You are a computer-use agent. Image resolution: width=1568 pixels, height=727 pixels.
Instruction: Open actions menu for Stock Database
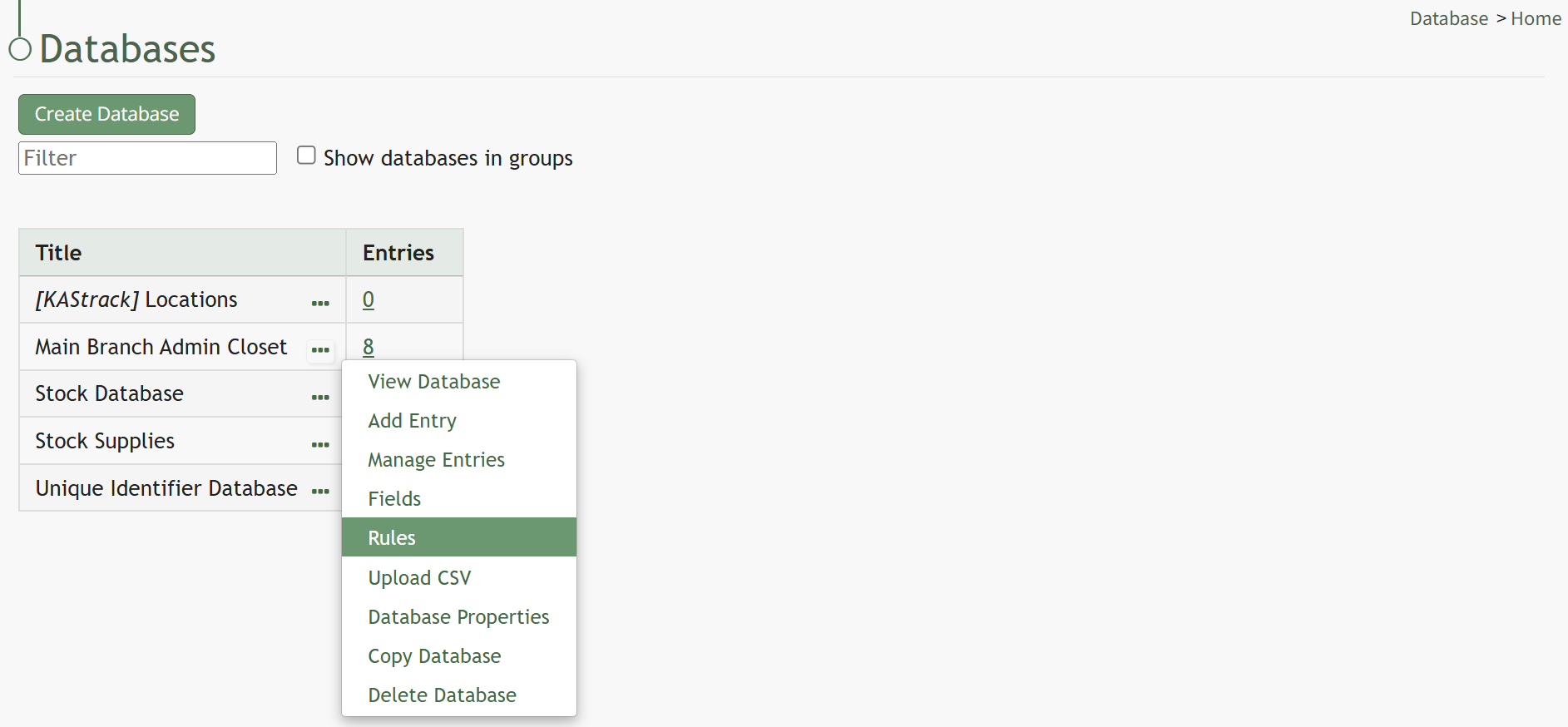pos(320,397)
